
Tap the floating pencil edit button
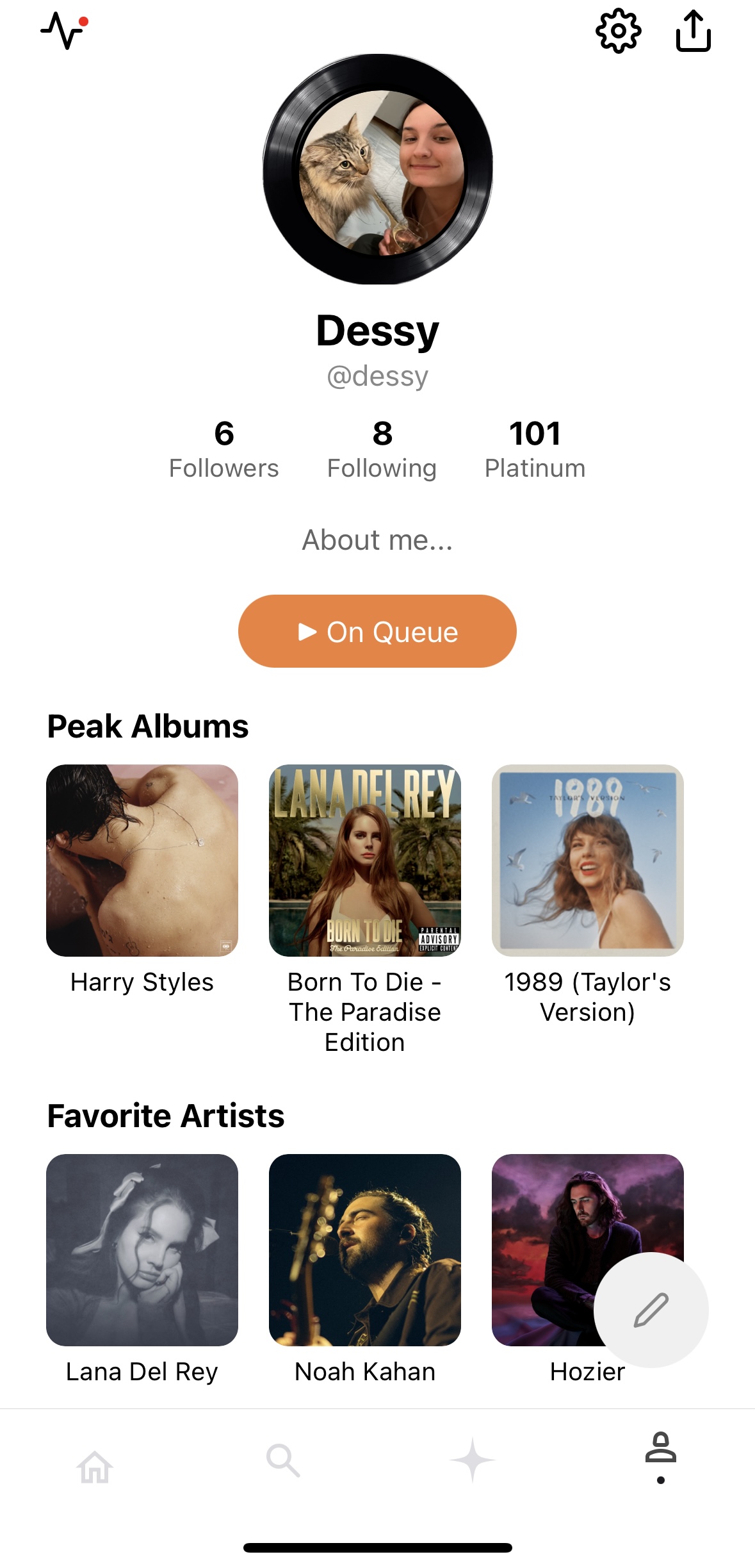pos(651,1310)
